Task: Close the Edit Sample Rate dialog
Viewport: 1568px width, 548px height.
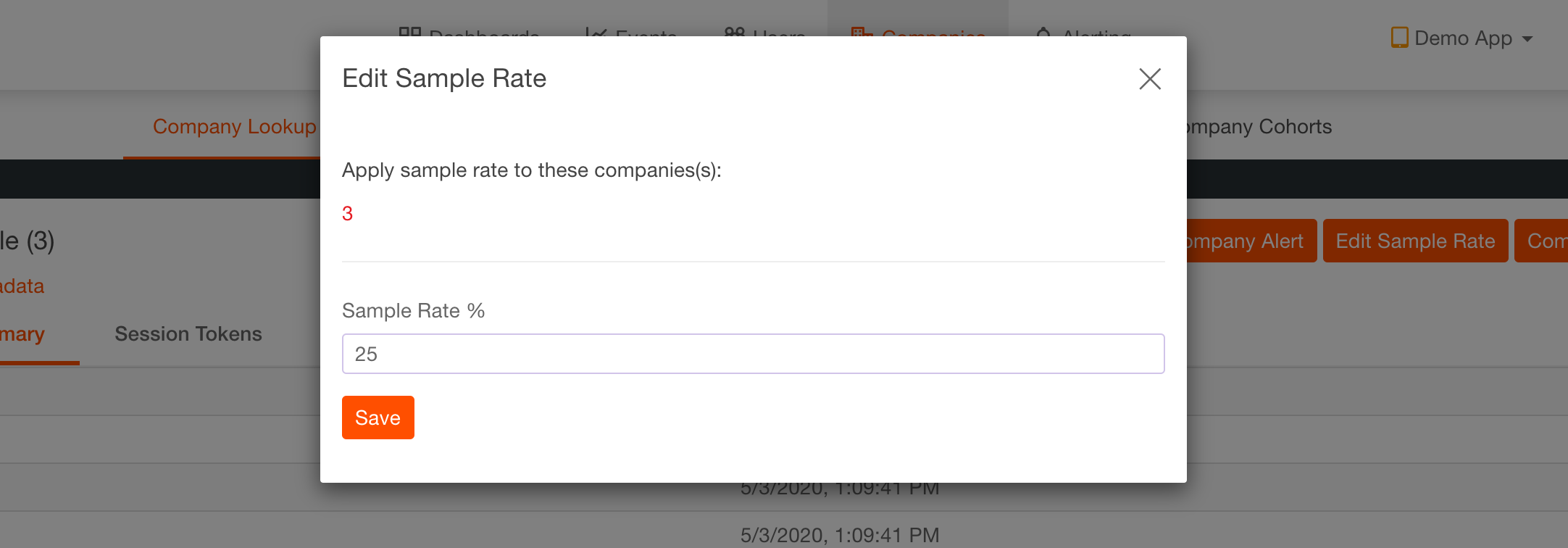Action: [1150, 79]
